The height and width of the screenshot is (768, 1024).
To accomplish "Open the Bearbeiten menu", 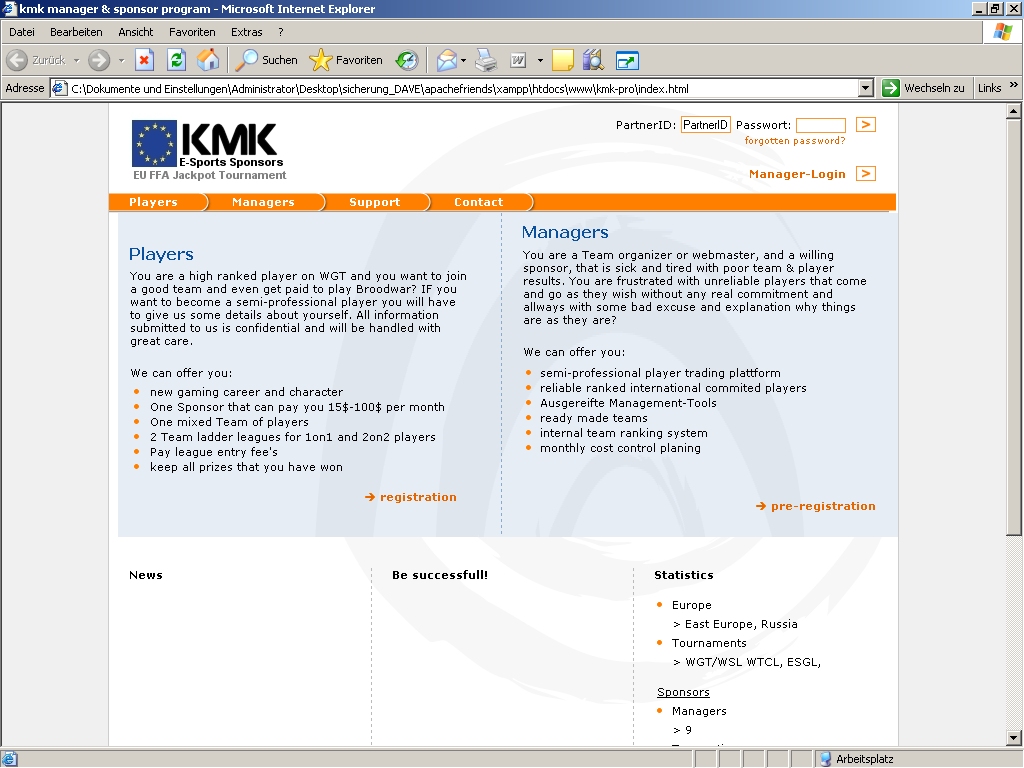I will [76, 32].
